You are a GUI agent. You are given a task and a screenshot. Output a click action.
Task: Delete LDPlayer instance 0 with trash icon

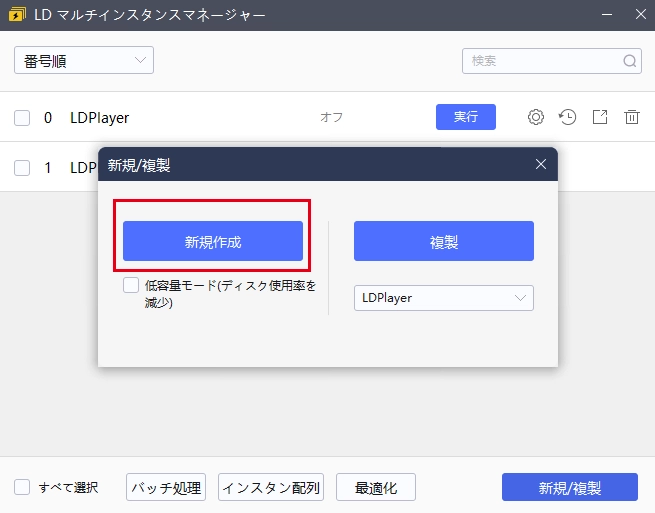[632, 117]
